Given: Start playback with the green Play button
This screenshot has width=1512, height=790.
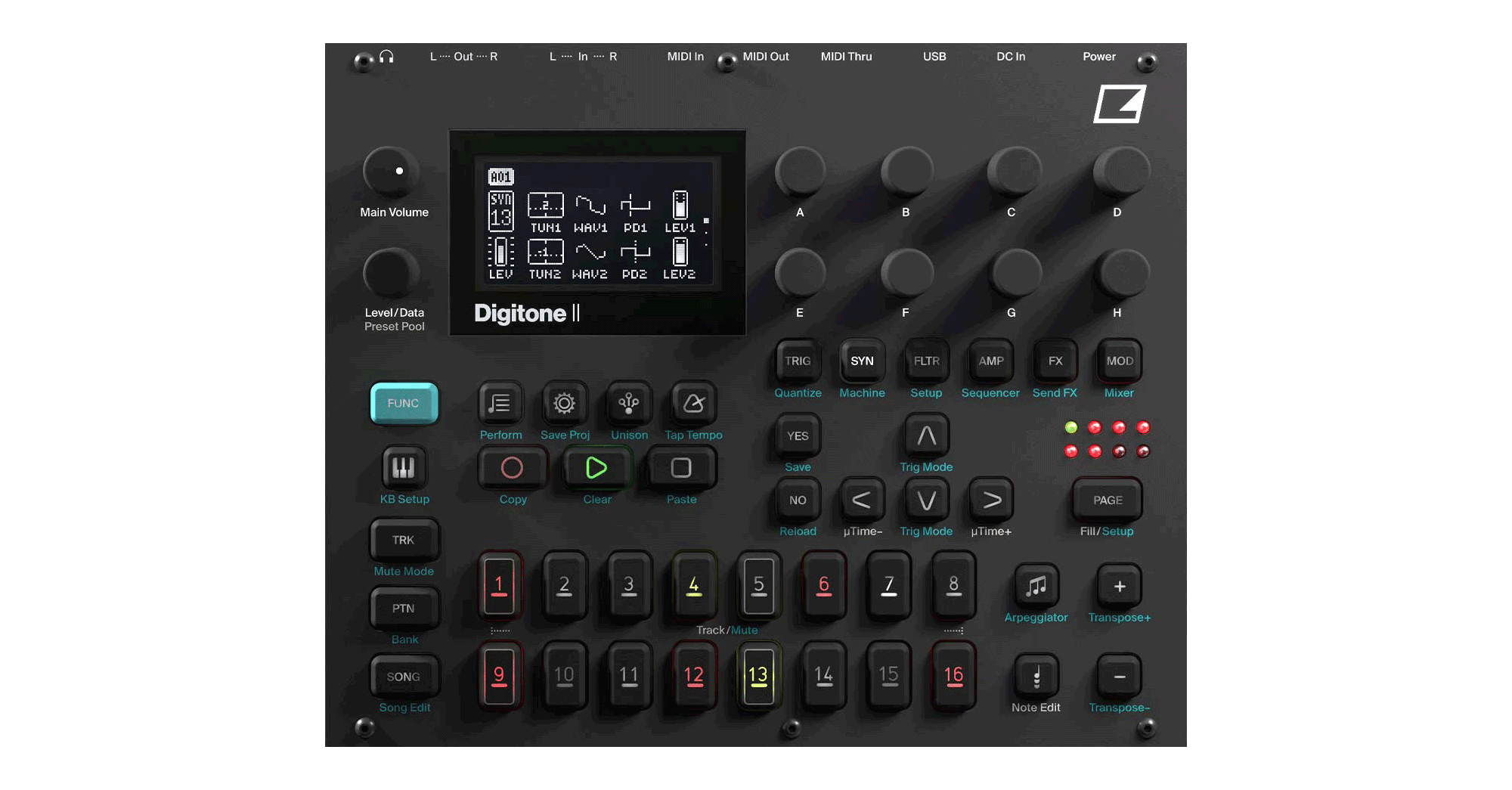Looking at the screenshot, I should coord(596,468).
